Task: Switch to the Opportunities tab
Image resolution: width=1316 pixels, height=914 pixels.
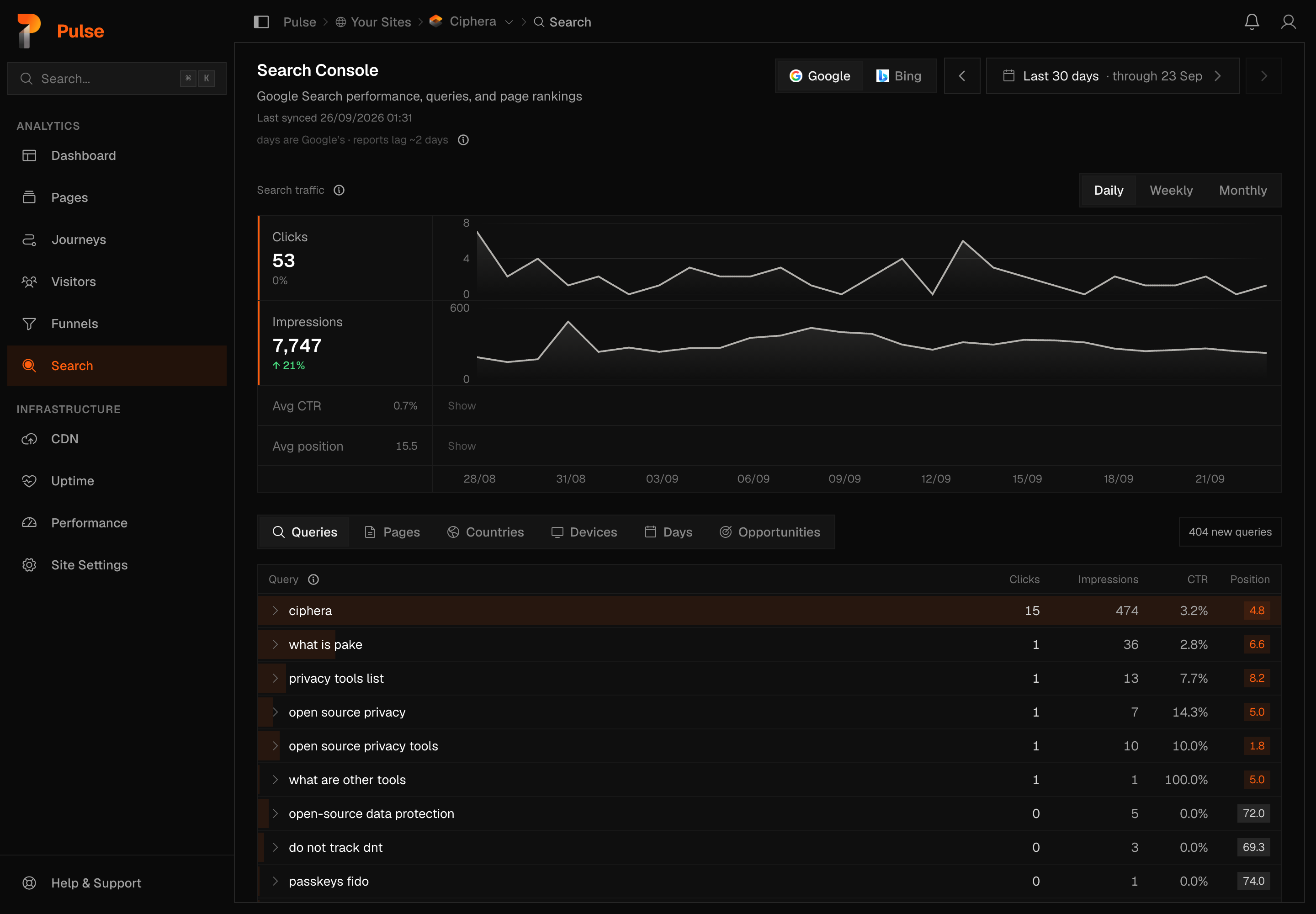Action: [x=769, y=532]
